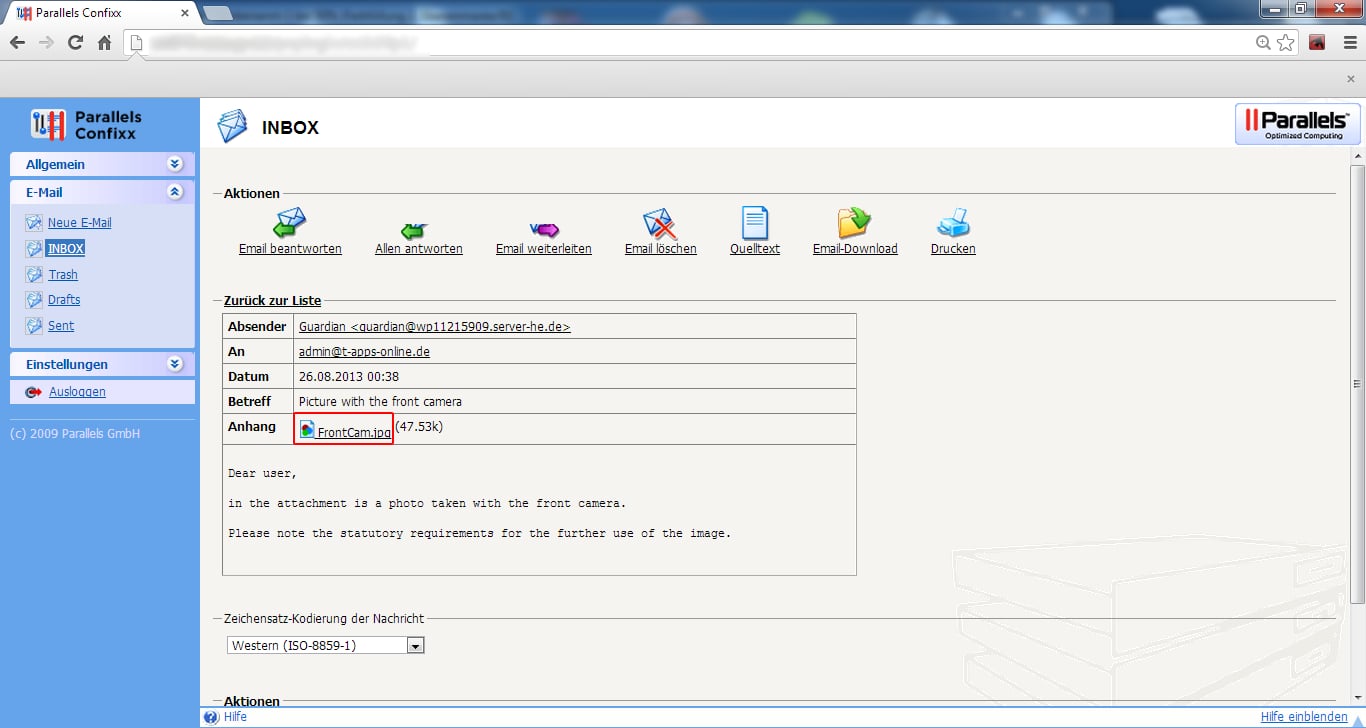Reload the page with the refresh icon

pos(75,42)
